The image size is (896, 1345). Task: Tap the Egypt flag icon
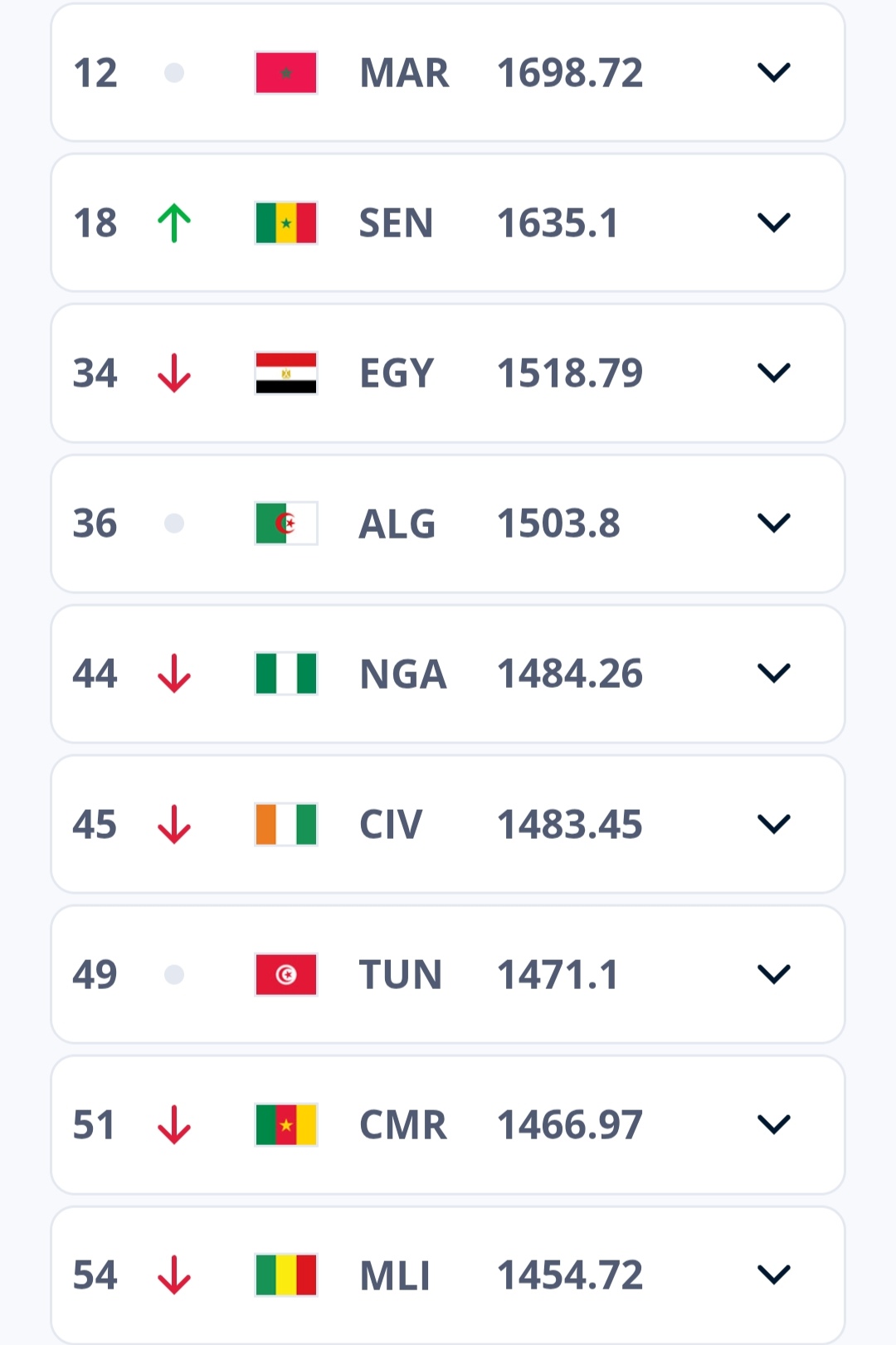point(286,373)
